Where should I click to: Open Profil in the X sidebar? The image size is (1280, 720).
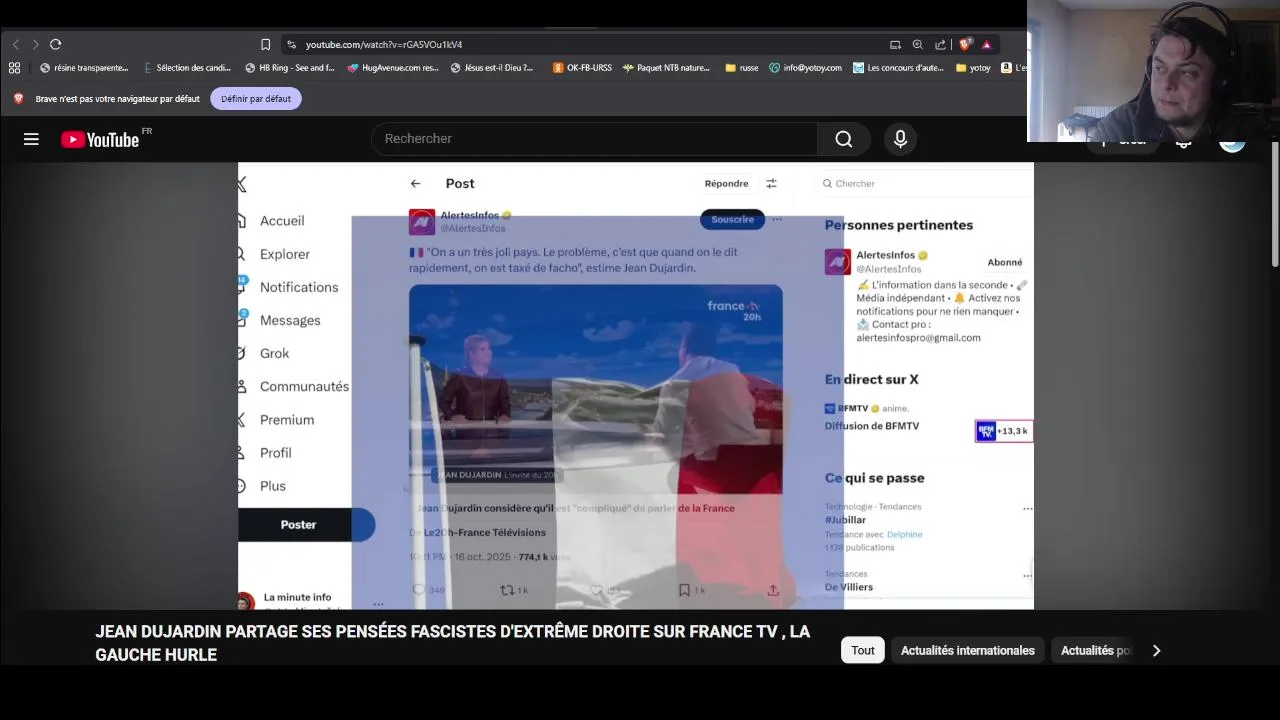pos(276,453)
